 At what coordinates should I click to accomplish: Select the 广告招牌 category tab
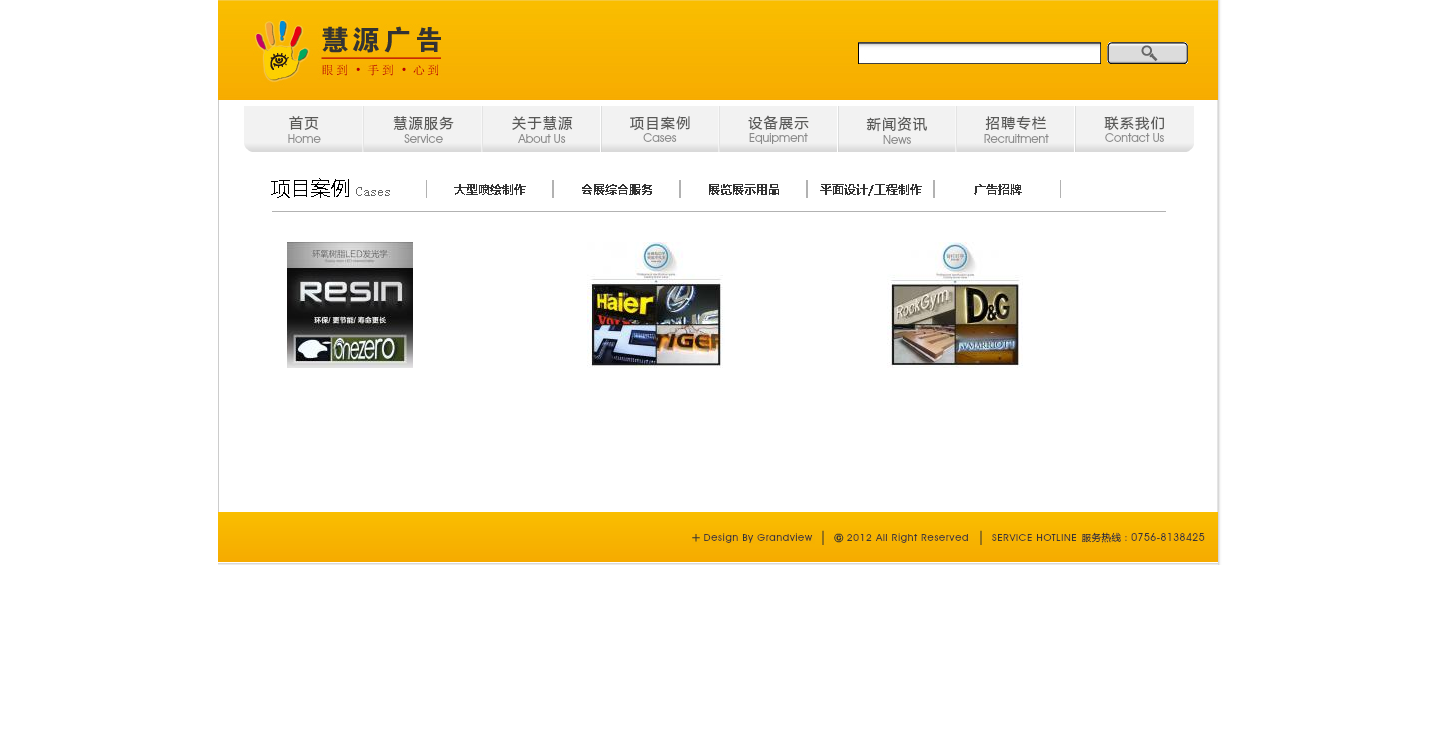click(997, 189)
